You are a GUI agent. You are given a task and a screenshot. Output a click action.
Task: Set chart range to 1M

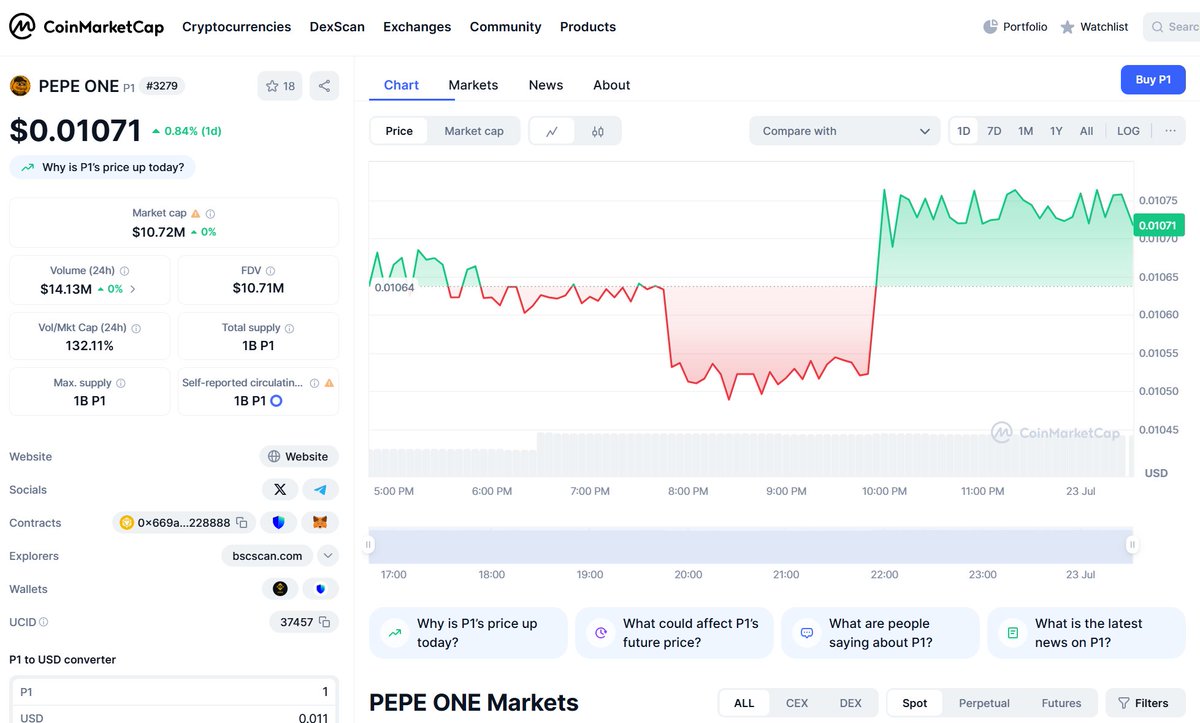coord(1026,131)
